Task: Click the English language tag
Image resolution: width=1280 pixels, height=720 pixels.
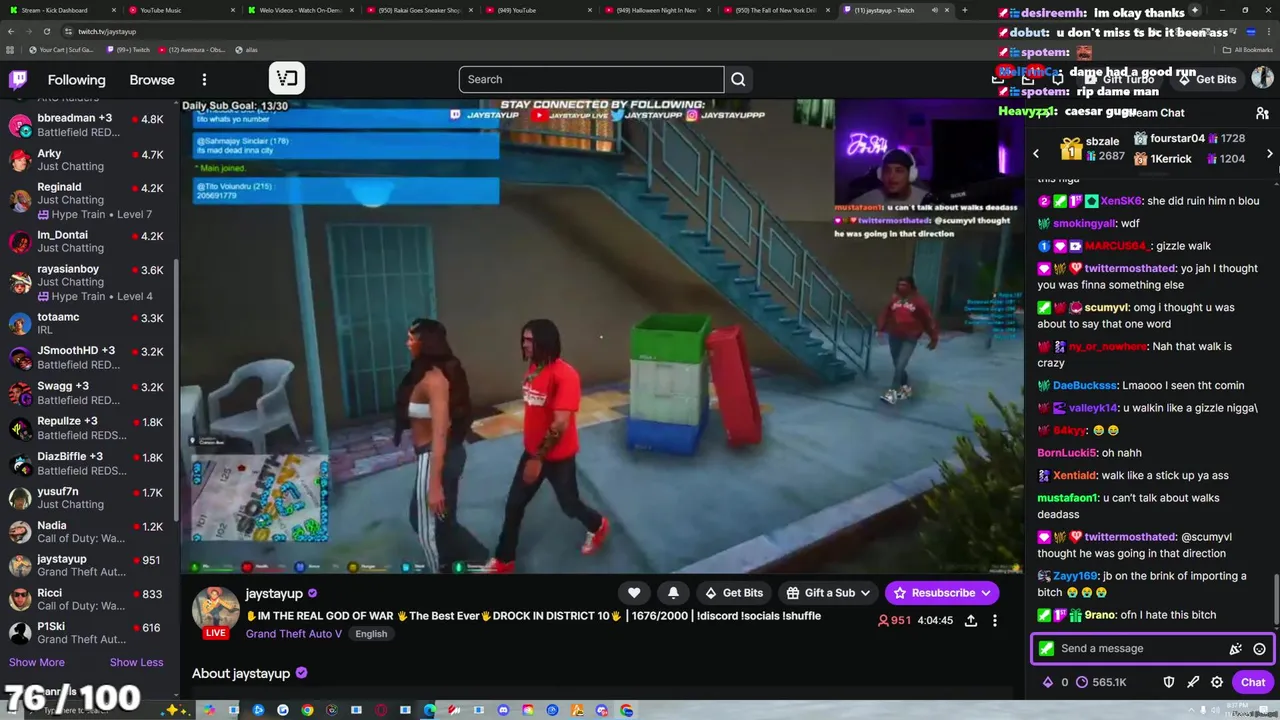Action: (371, 634)
